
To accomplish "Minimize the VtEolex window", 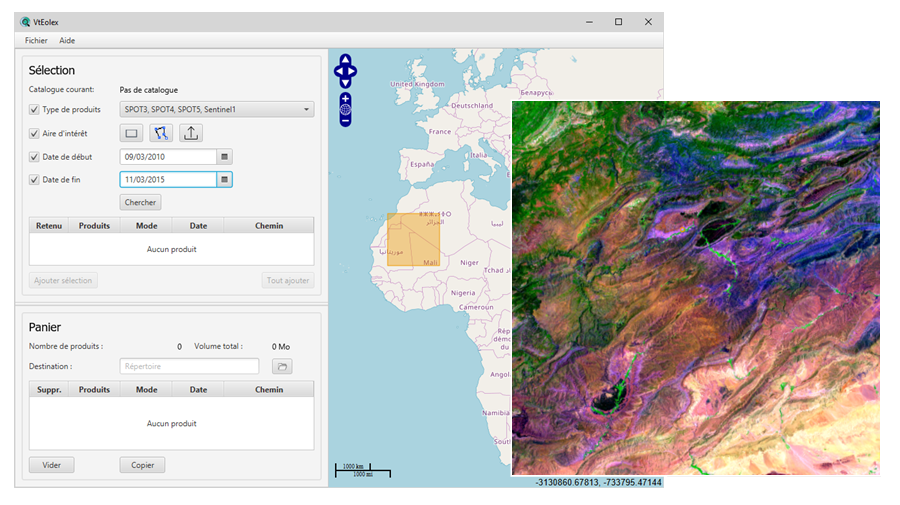I will click(589, 22).
